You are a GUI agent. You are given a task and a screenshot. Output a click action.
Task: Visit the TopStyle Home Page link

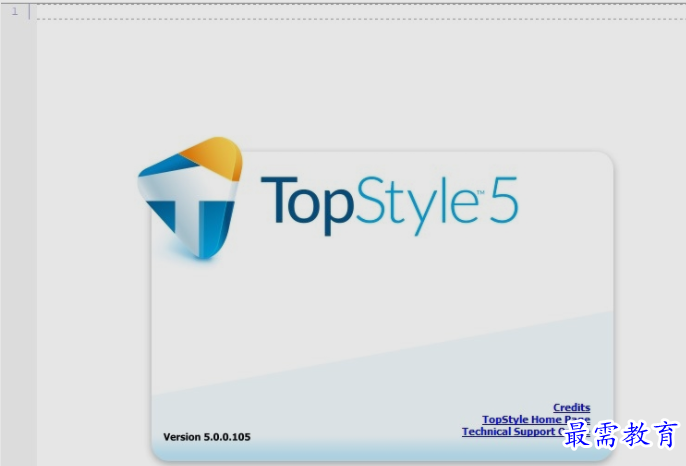pos(536,420)
